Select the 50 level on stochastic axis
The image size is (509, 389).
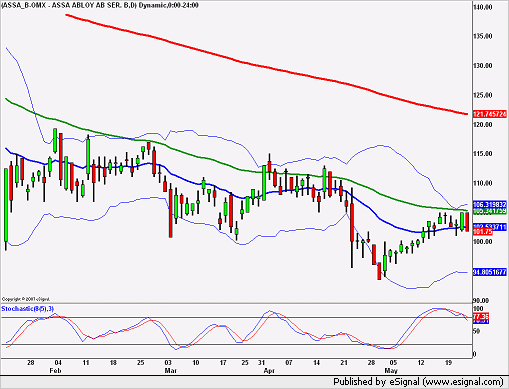coord(477,331)
